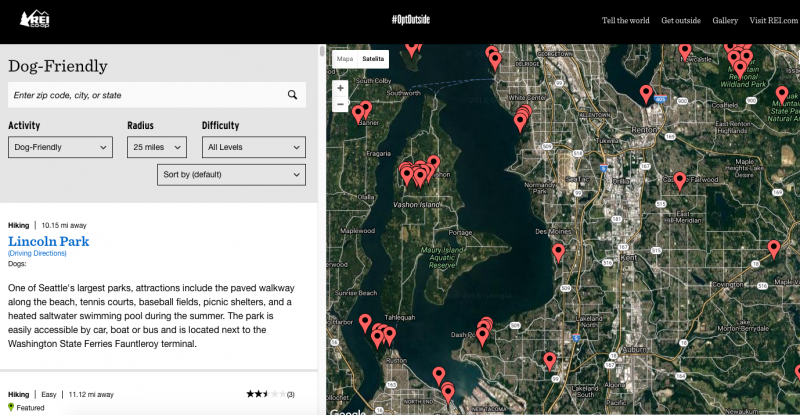
Task: Switch map to Mapa view
Action: [345, 59]
